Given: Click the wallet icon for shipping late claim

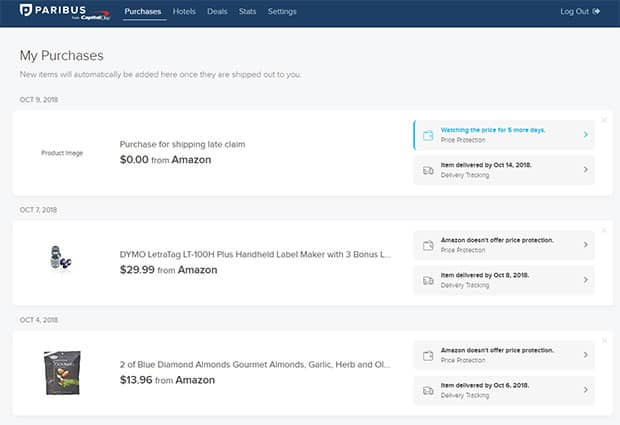Looking at the screenshot, I should pyautogui.click(x=428, y=135).
